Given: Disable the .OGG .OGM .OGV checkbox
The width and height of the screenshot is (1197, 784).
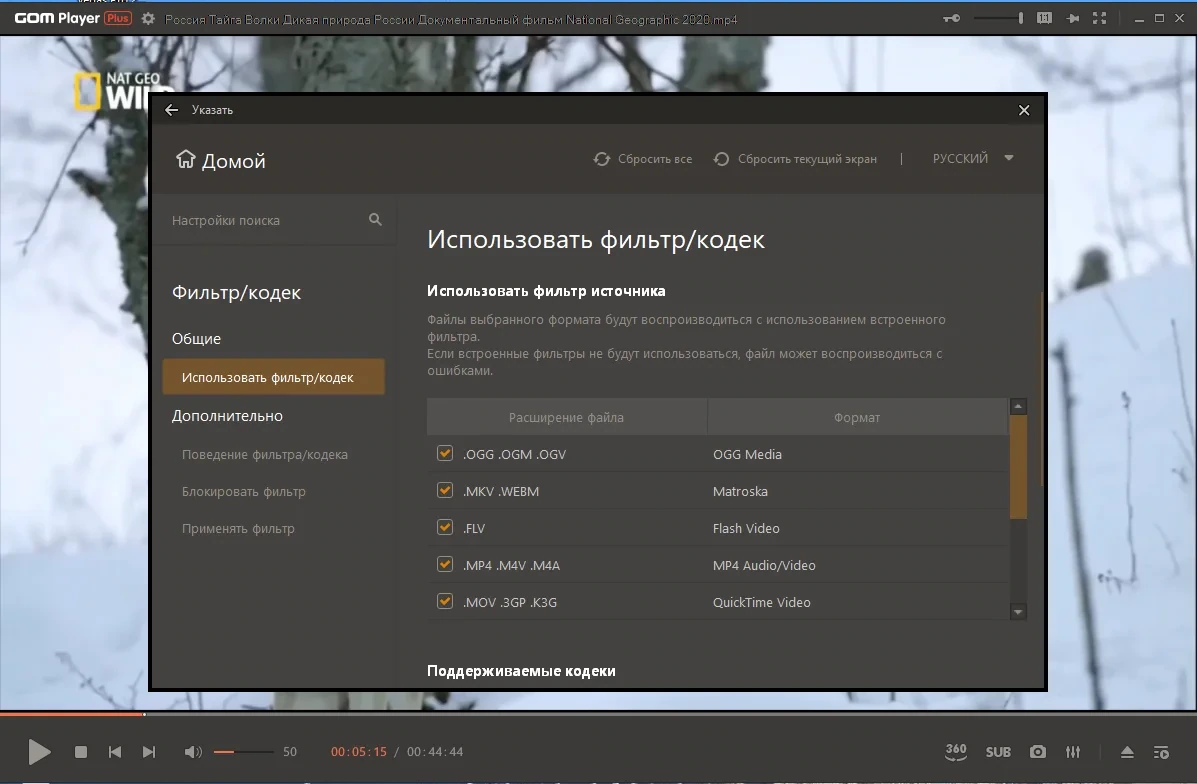Looking at the screenshot, I should [x=444, y=453].
